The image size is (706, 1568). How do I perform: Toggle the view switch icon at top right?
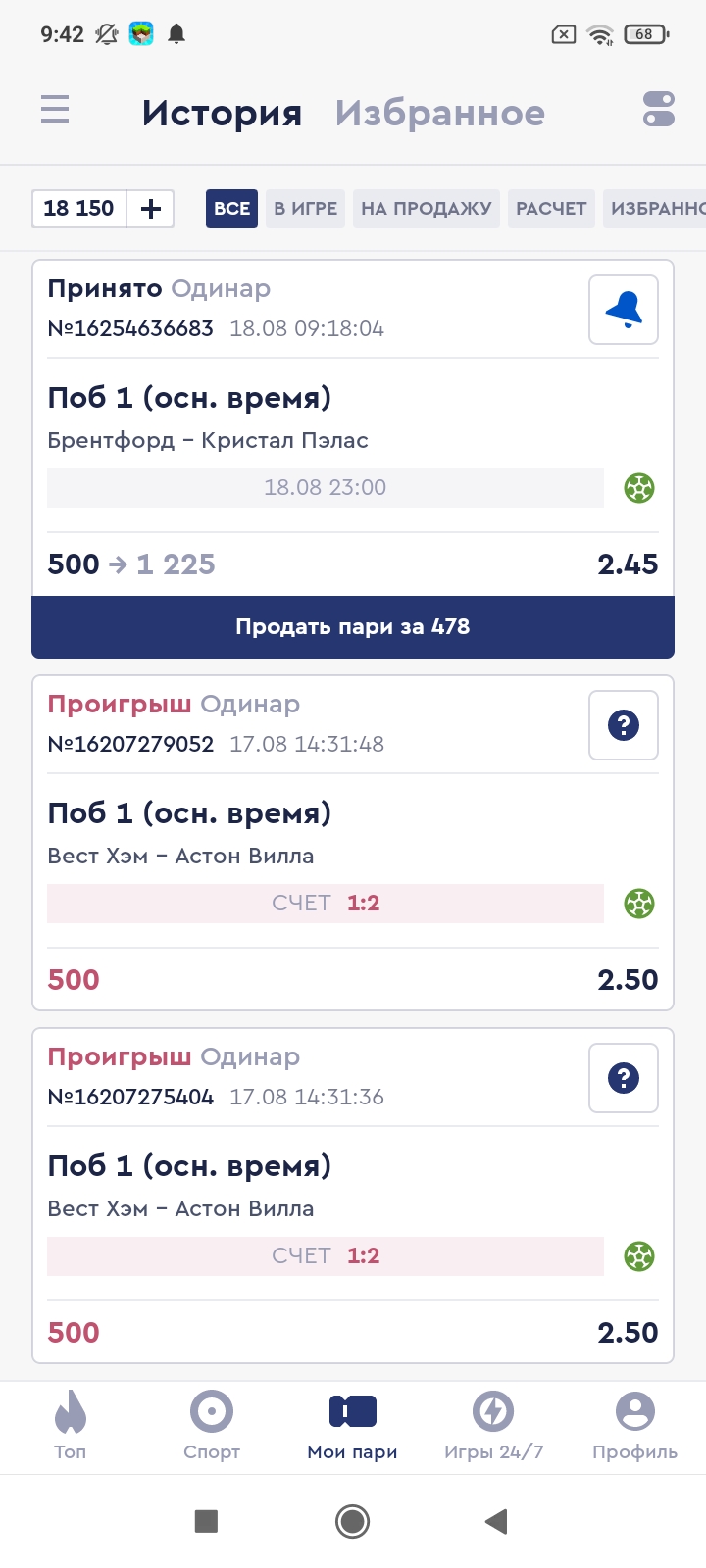658,109
